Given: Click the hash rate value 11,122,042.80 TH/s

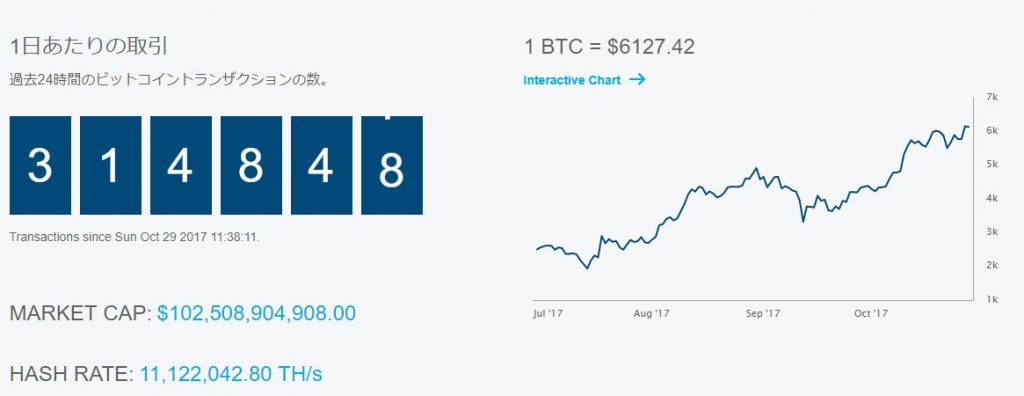Looking at the screenshot, I should pyautogui.click(x=231, y=374).
